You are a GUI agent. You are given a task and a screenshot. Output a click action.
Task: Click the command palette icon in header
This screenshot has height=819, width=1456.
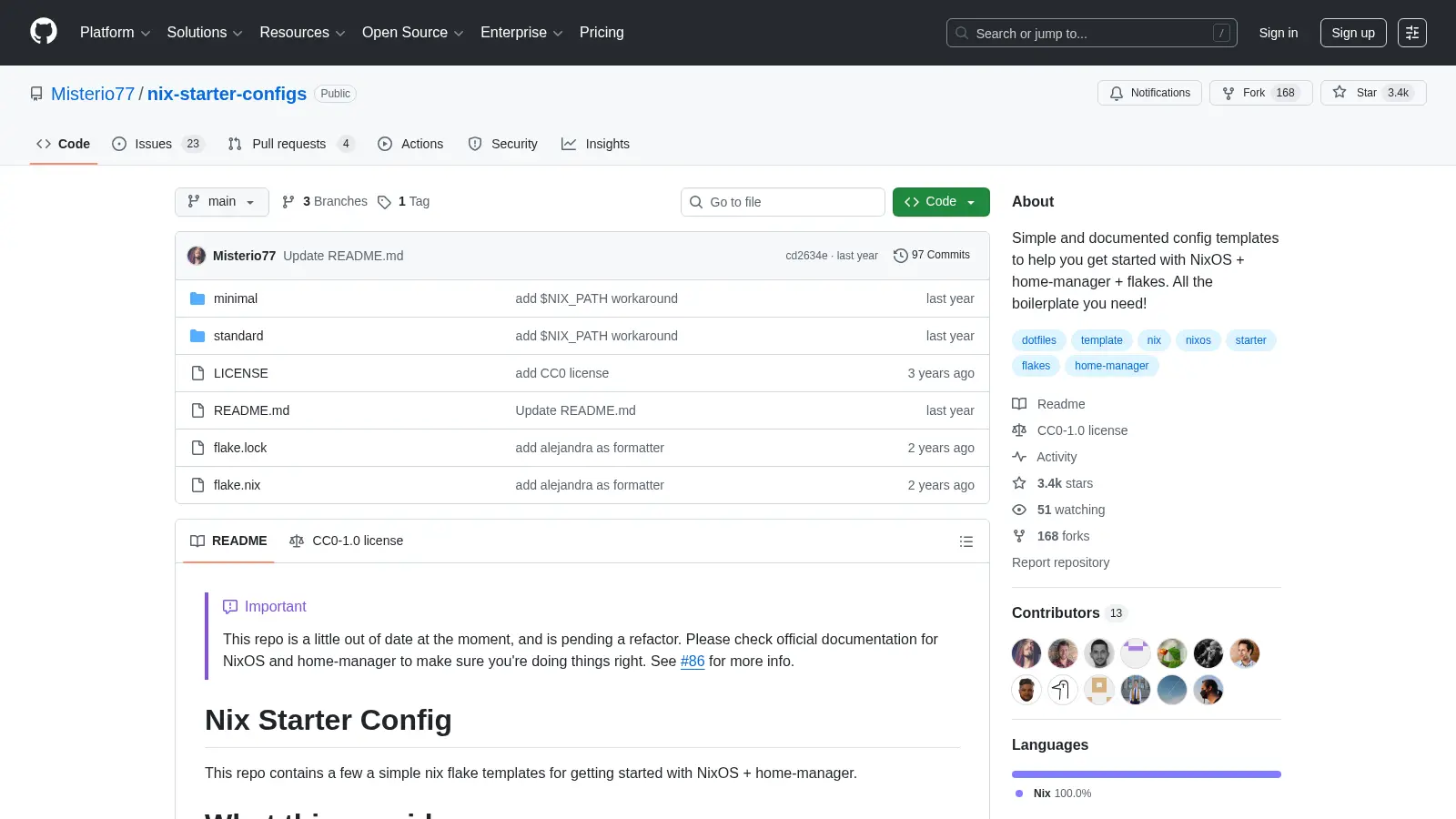click(1412, 33)
